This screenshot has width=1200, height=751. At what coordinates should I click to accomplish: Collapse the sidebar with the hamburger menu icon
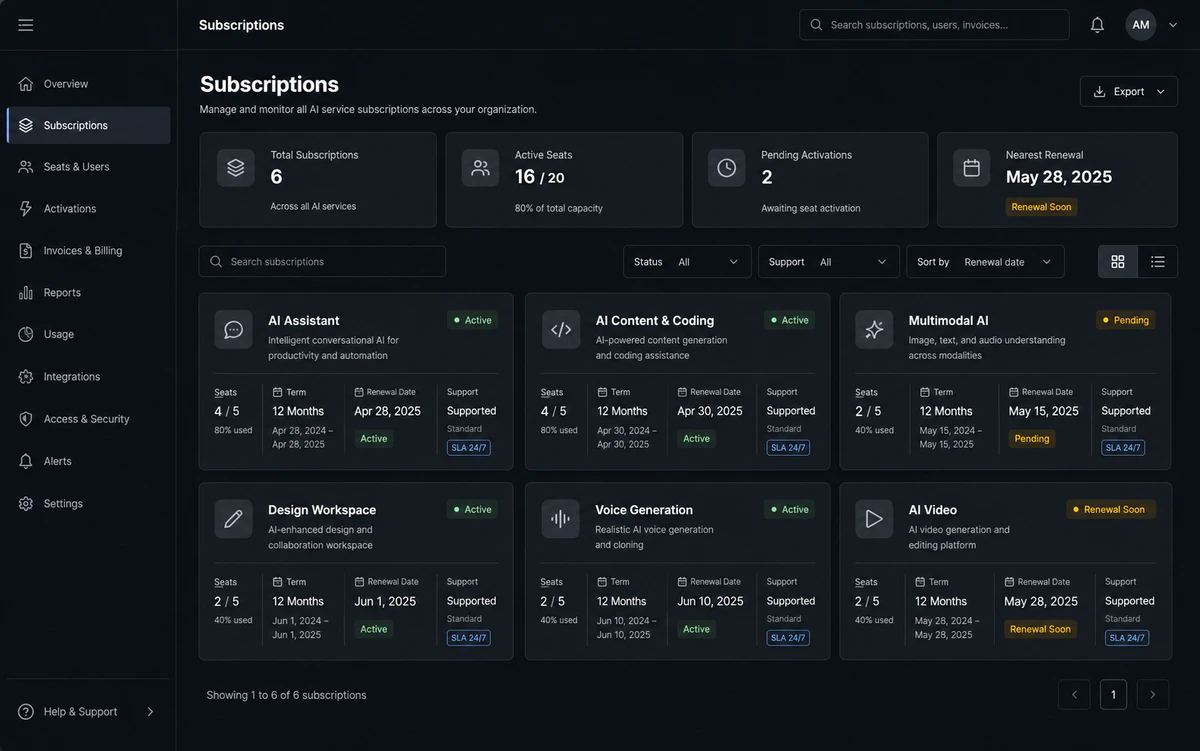coord(26,25)
